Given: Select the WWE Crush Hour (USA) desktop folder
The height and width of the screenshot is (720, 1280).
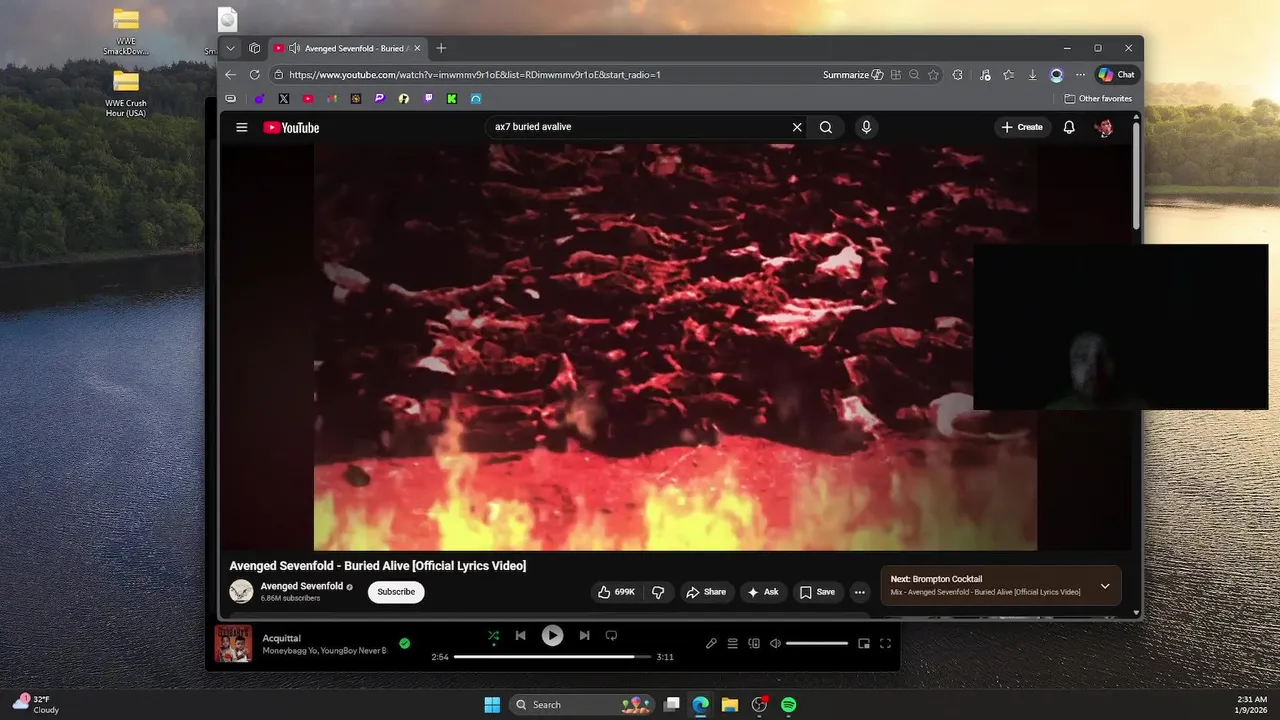Looking at the screenshot, I should pyautogui.click(x=126, y=93).
